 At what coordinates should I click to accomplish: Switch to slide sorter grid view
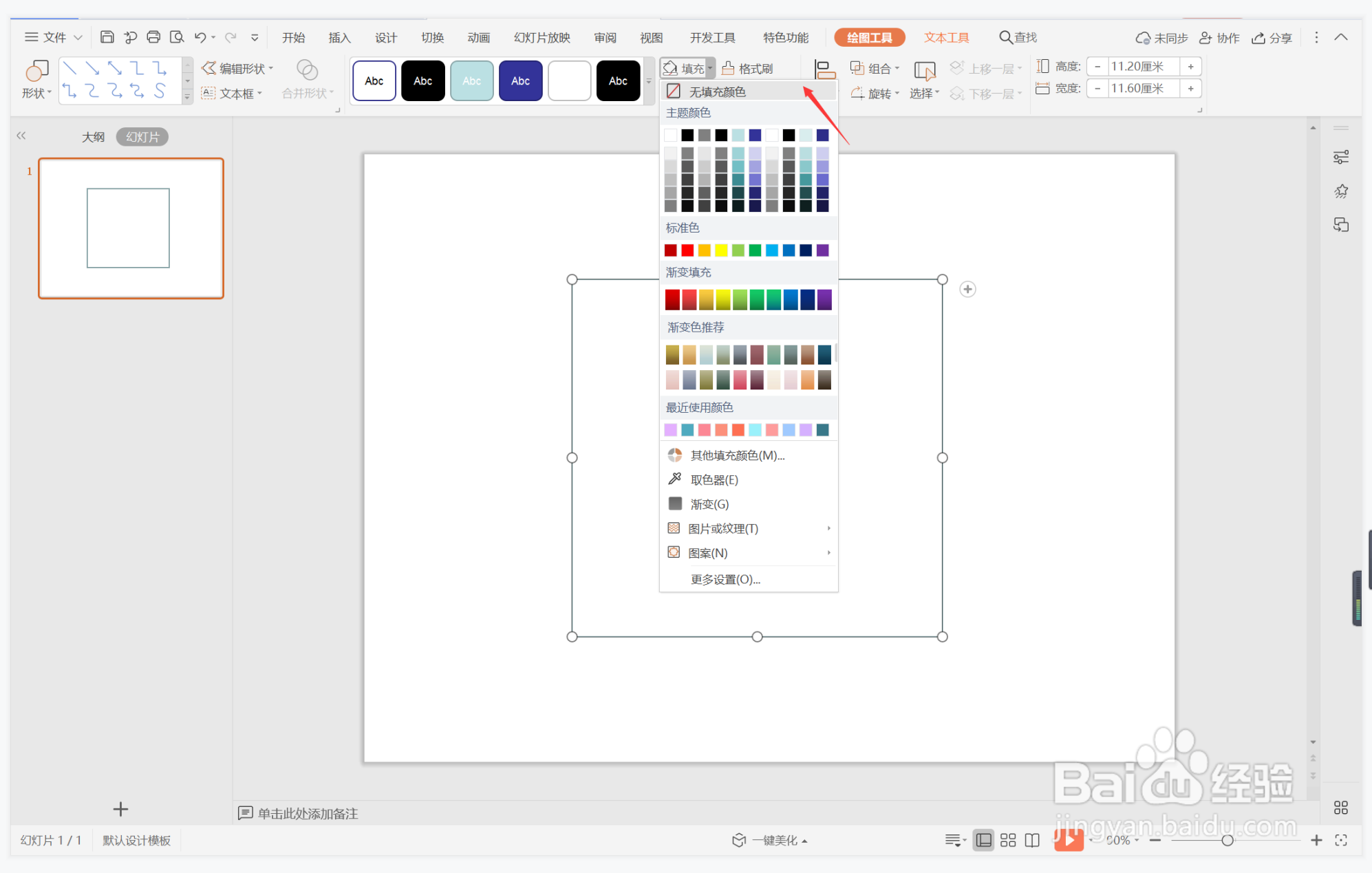click(x=1008, y=840)
